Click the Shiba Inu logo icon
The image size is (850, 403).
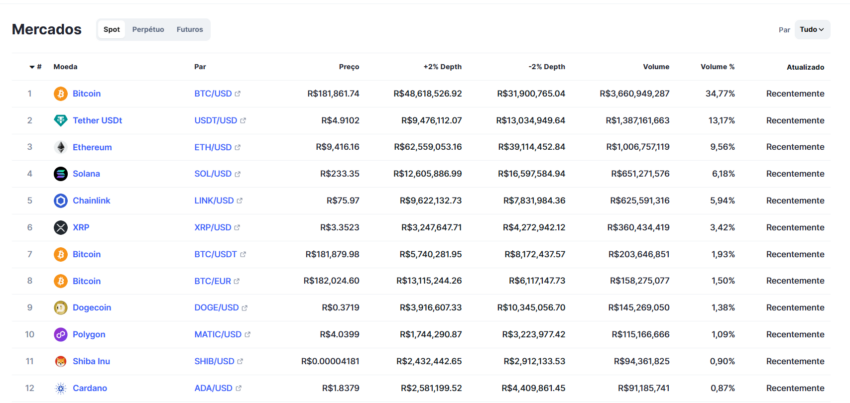tap(61, 361)
